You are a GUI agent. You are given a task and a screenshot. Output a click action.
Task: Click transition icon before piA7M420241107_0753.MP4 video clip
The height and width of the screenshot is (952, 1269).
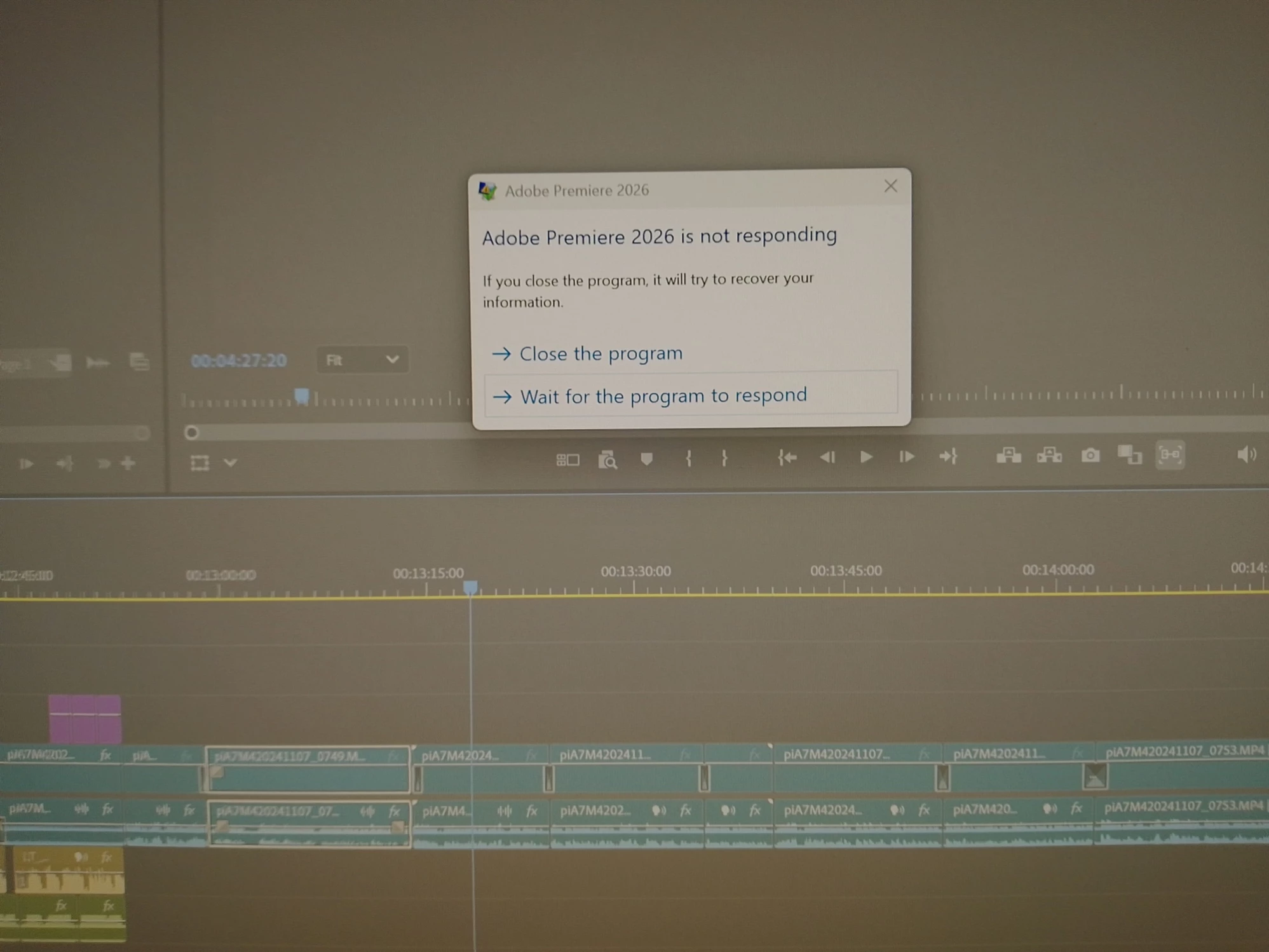pyautogui.click(x=1095, y=777)
